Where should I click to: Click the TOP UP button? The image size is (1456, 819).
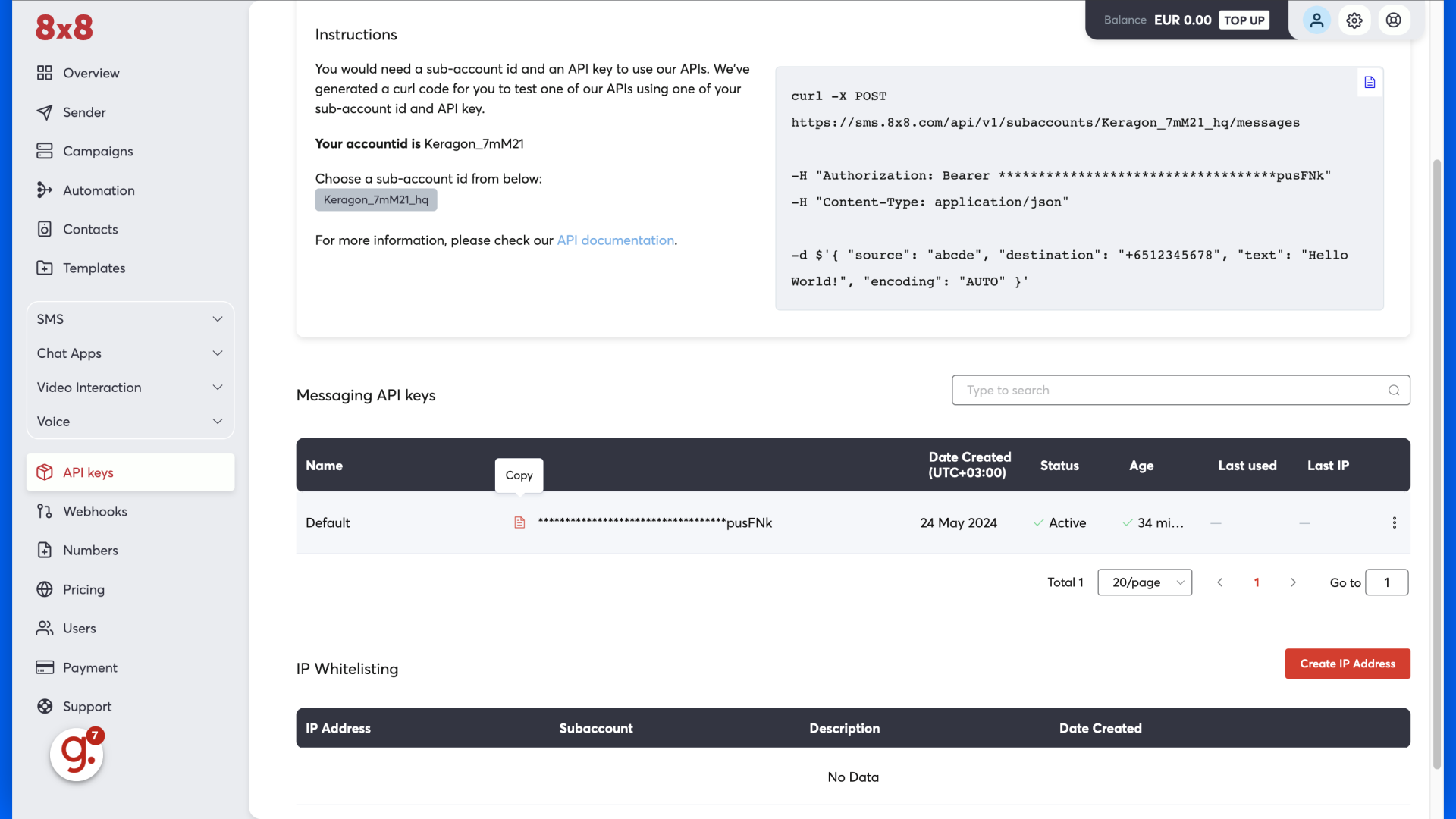(1244, 20)
